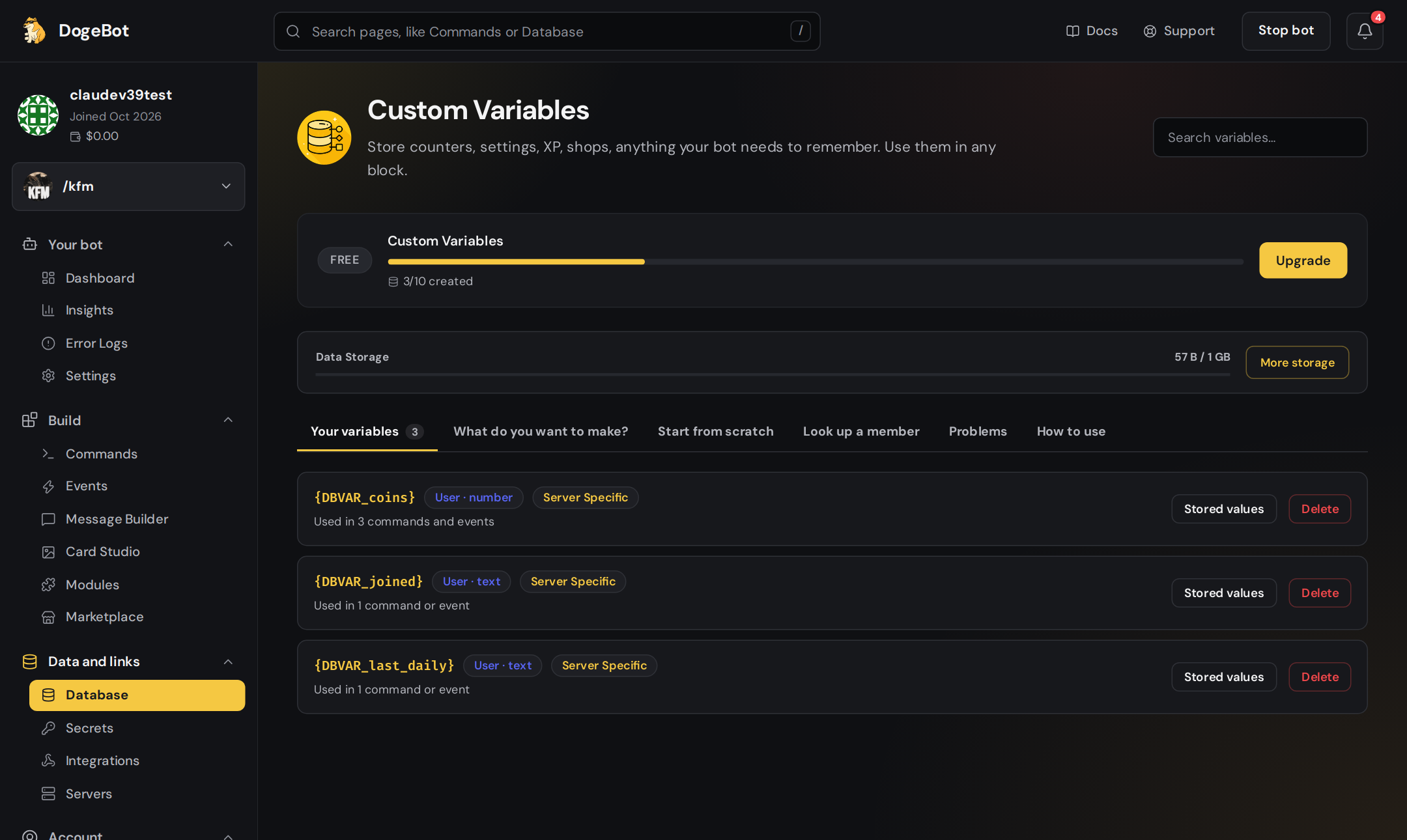Open Message Builder
The width and height of the screenshot is (1407, 840).
point(117,519)
